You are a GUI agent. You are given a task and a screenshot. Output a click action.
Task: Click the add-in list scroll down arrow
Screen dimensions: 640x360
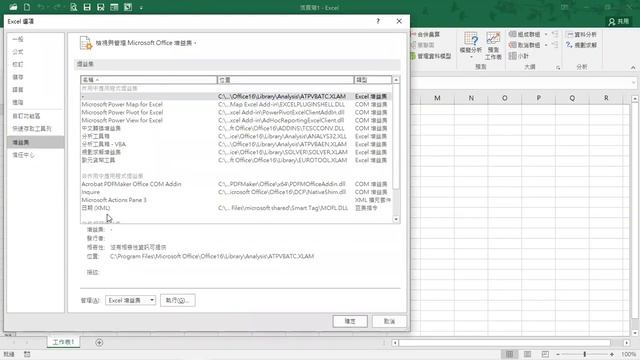pyautogui.click(x=396, y=219)
